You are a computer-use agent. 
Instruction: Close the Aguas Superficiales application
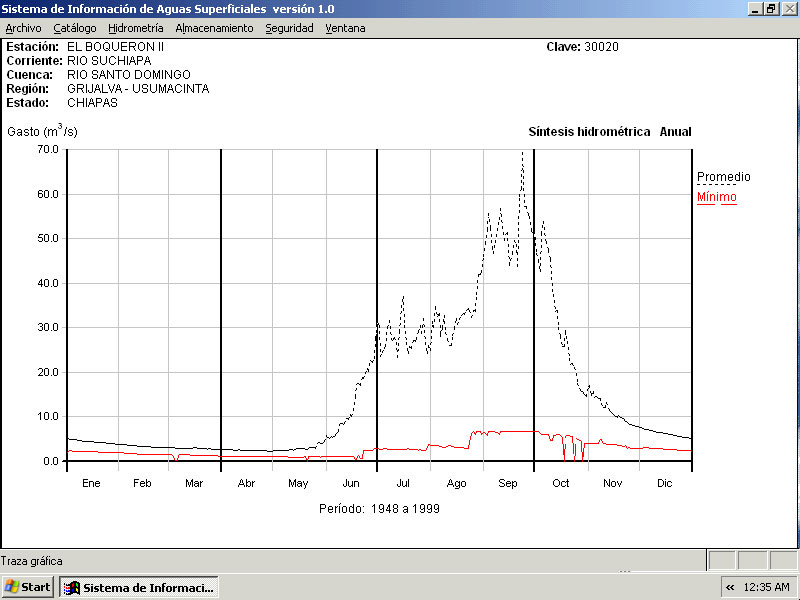click(x=788, y=8)
